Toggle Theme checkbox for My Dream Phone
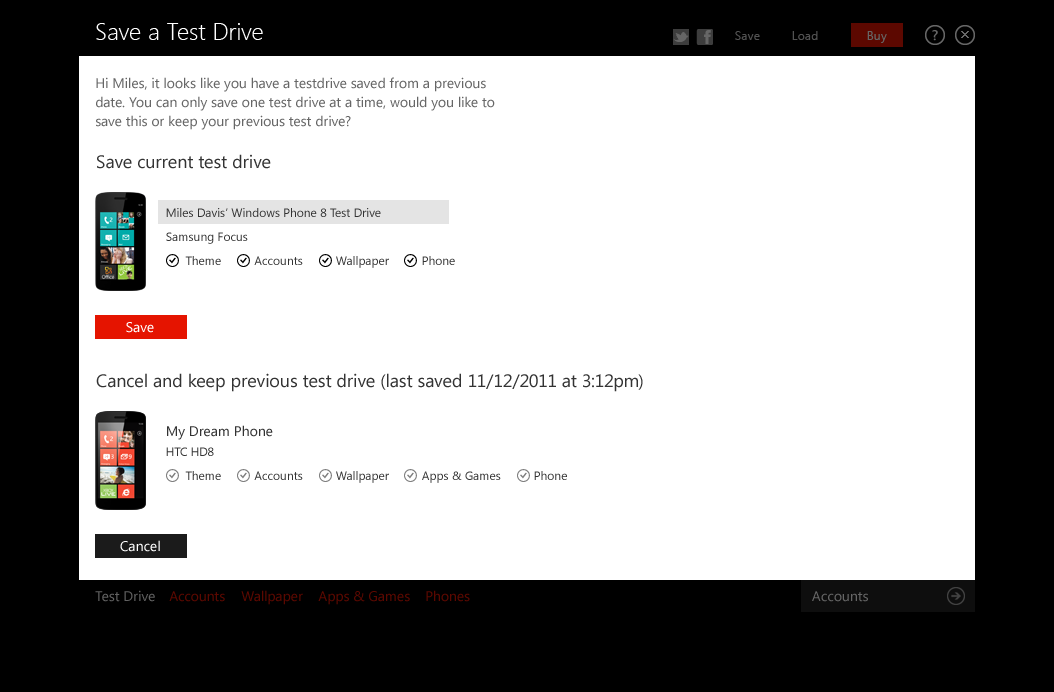 173,475
